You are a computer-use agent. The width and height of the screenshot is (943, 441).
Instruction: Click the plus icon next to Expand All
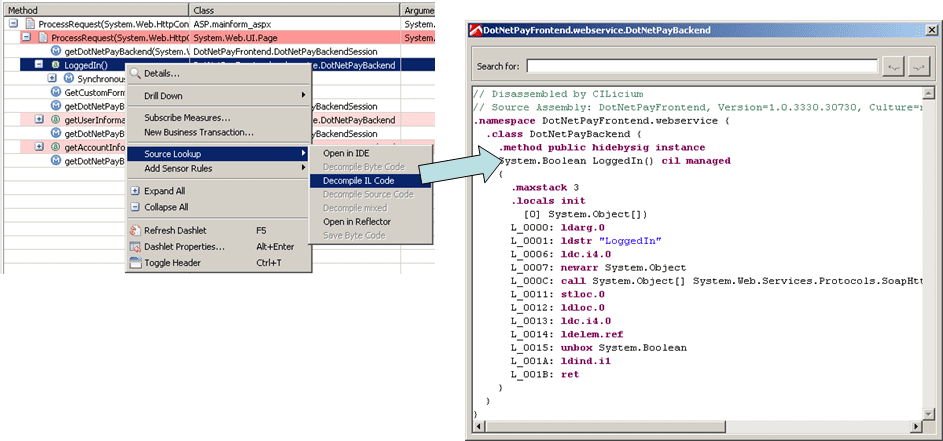[135, 191]
